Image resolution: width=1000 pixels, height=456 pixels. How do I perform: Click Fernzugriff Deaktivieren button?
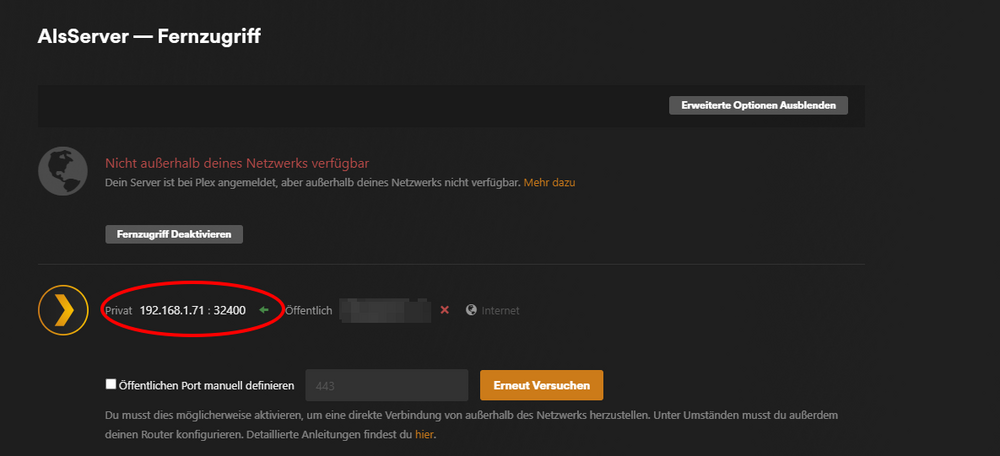coord(174,234)
